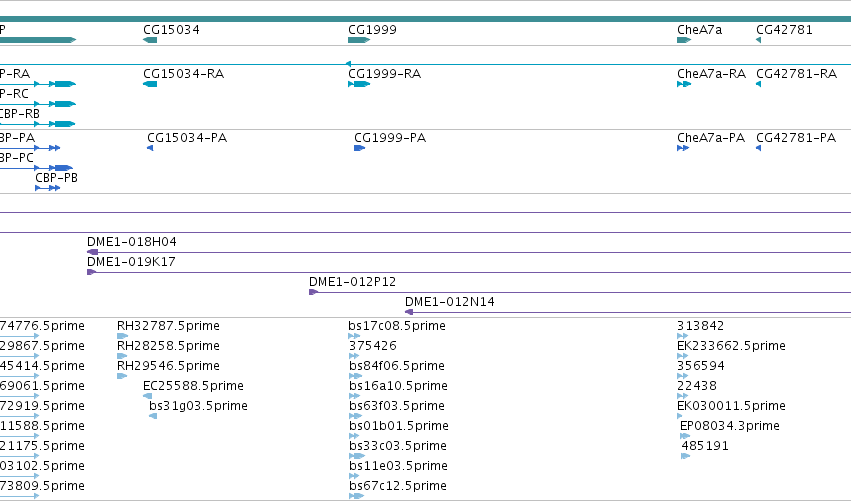This screenshot has height=501, width=851.
Task: Click the DME1-018H04 clone arrow end
Action: (93, 252)
